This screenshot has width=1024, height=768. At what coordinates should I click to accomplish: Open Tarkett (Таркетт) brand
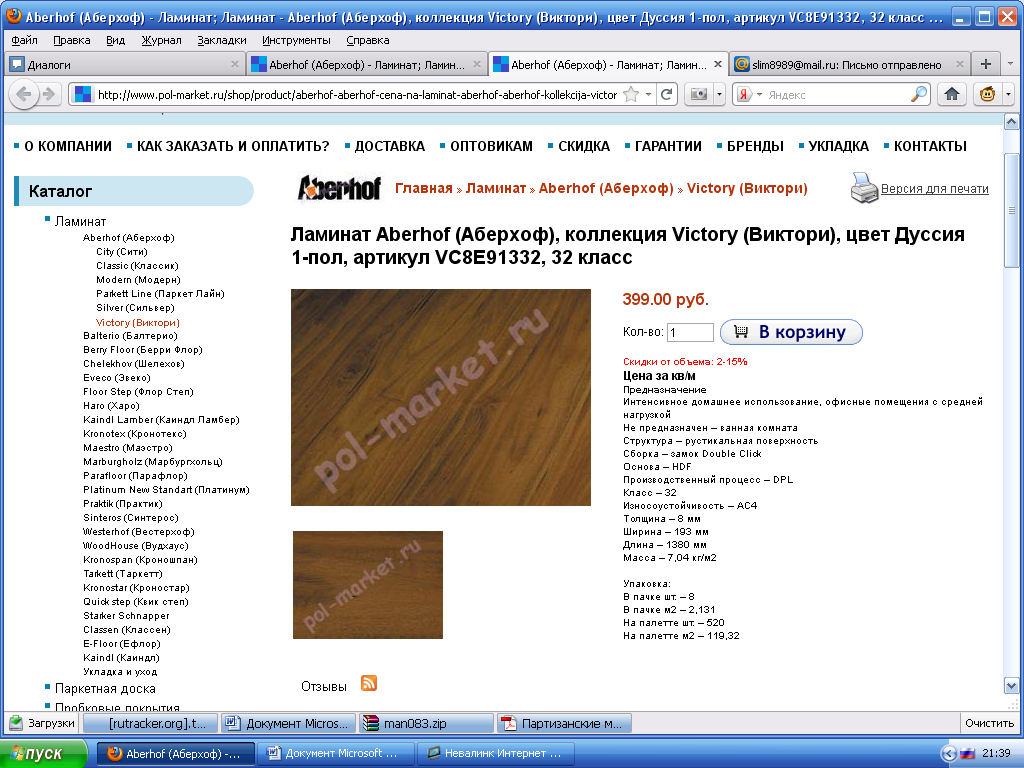click(x=123, y=573)
